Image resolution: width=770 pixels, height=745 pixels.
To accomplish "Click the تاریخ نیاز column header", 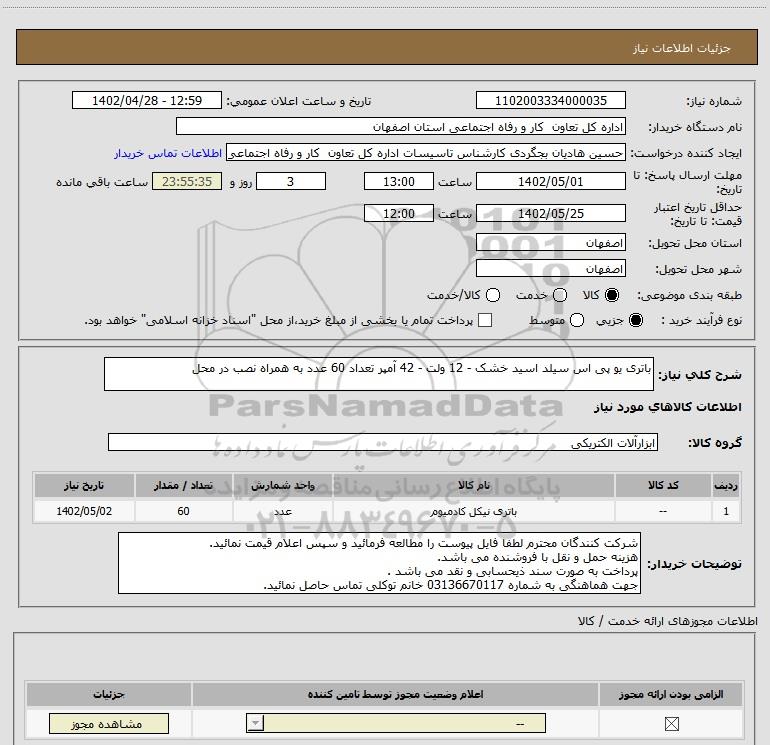I will pos(84,485).
